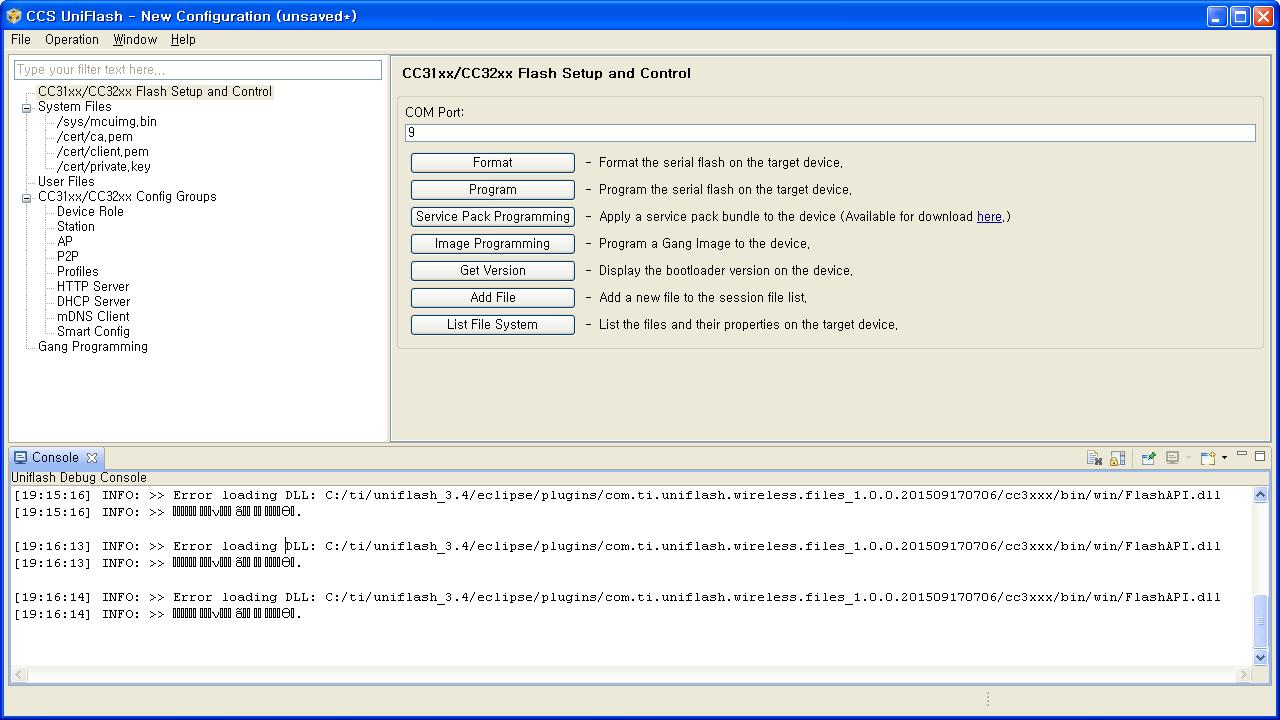
Task: Open the service pack download 'here' link
Action: 989,217
